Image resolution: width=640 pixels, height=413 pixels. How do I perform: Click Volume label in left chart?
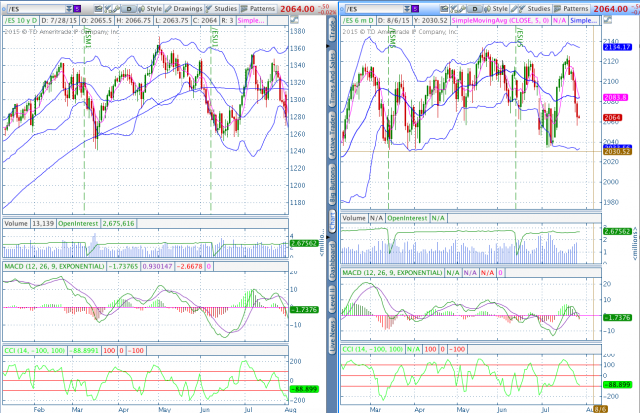point(16,224)
